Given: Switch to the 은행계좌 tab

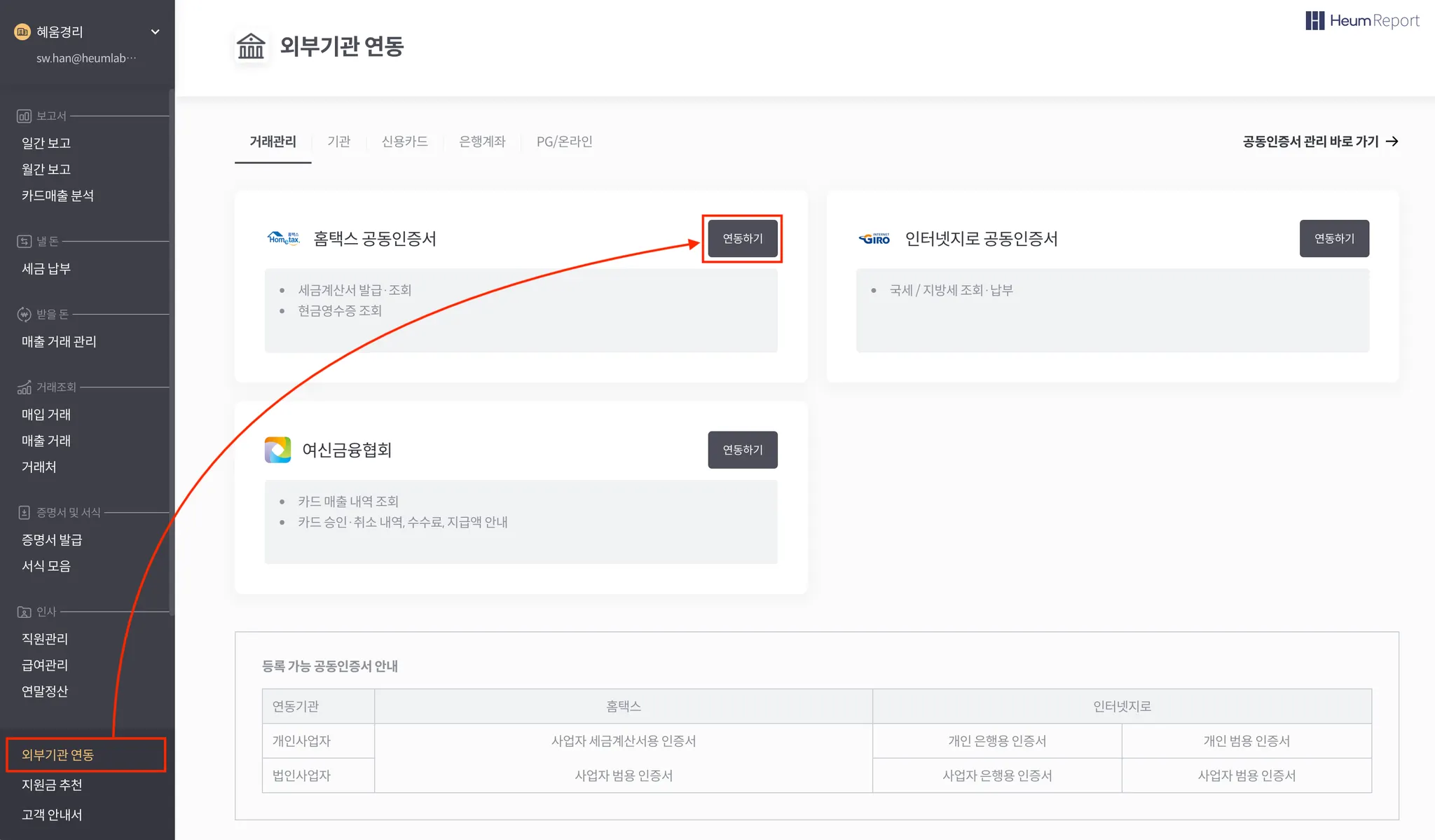Looking at the screenshot, I should pyautogui.click(x=482, y=142).
